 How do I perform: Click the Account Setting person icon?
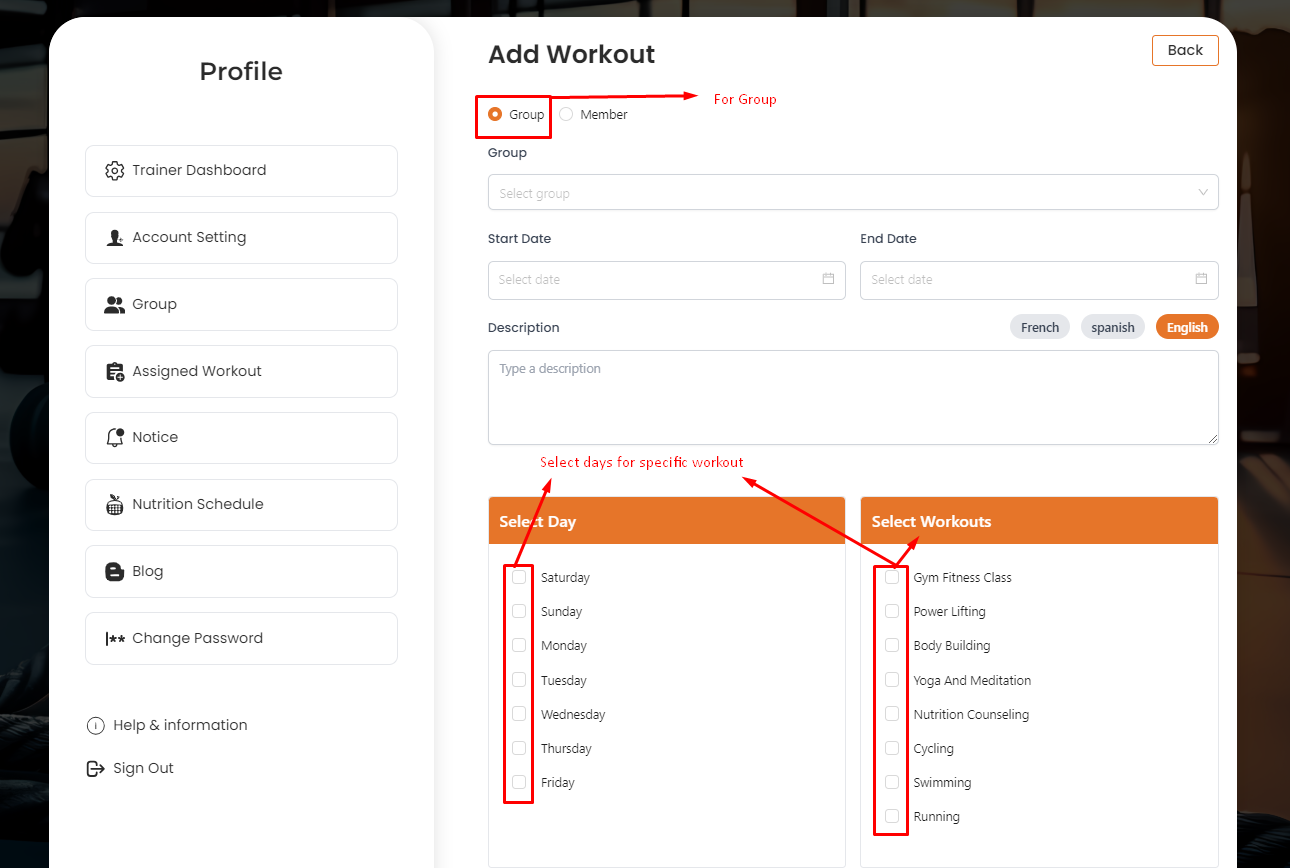[115, 238]
